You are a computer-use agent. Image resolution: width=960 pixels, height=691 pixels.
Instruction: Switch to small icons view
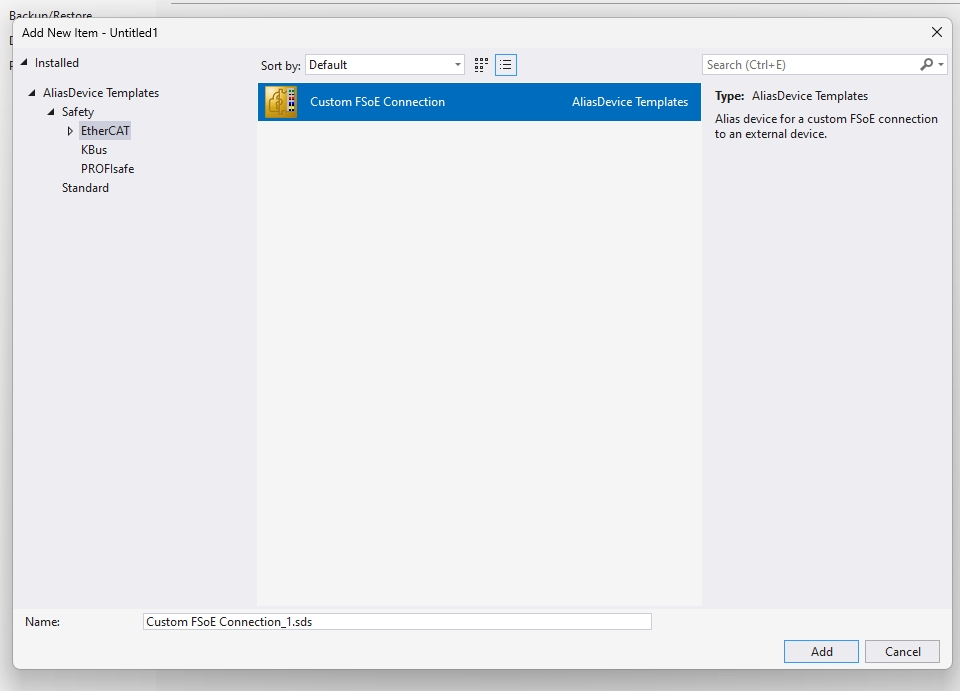click(x=481, y=65)
